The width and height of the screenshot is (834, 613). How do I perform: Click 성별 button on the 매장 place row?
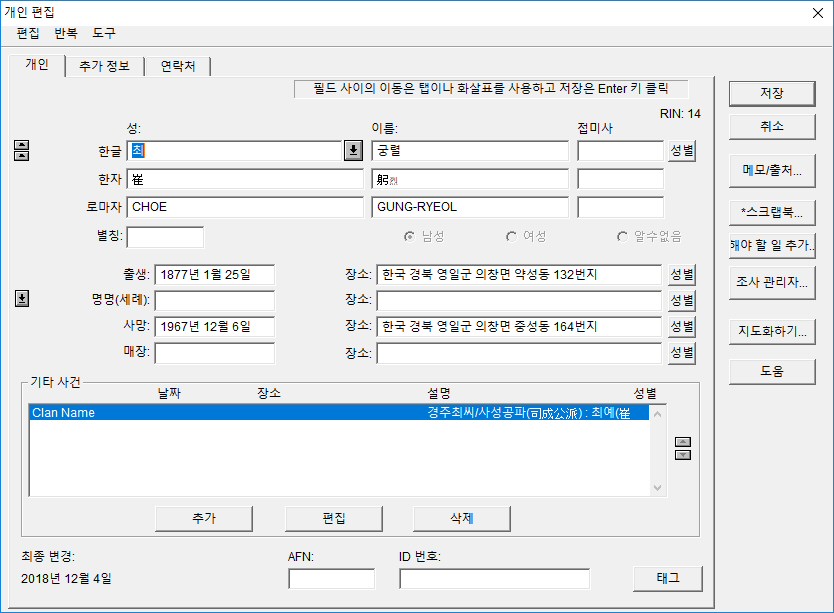tap(682, 353)
